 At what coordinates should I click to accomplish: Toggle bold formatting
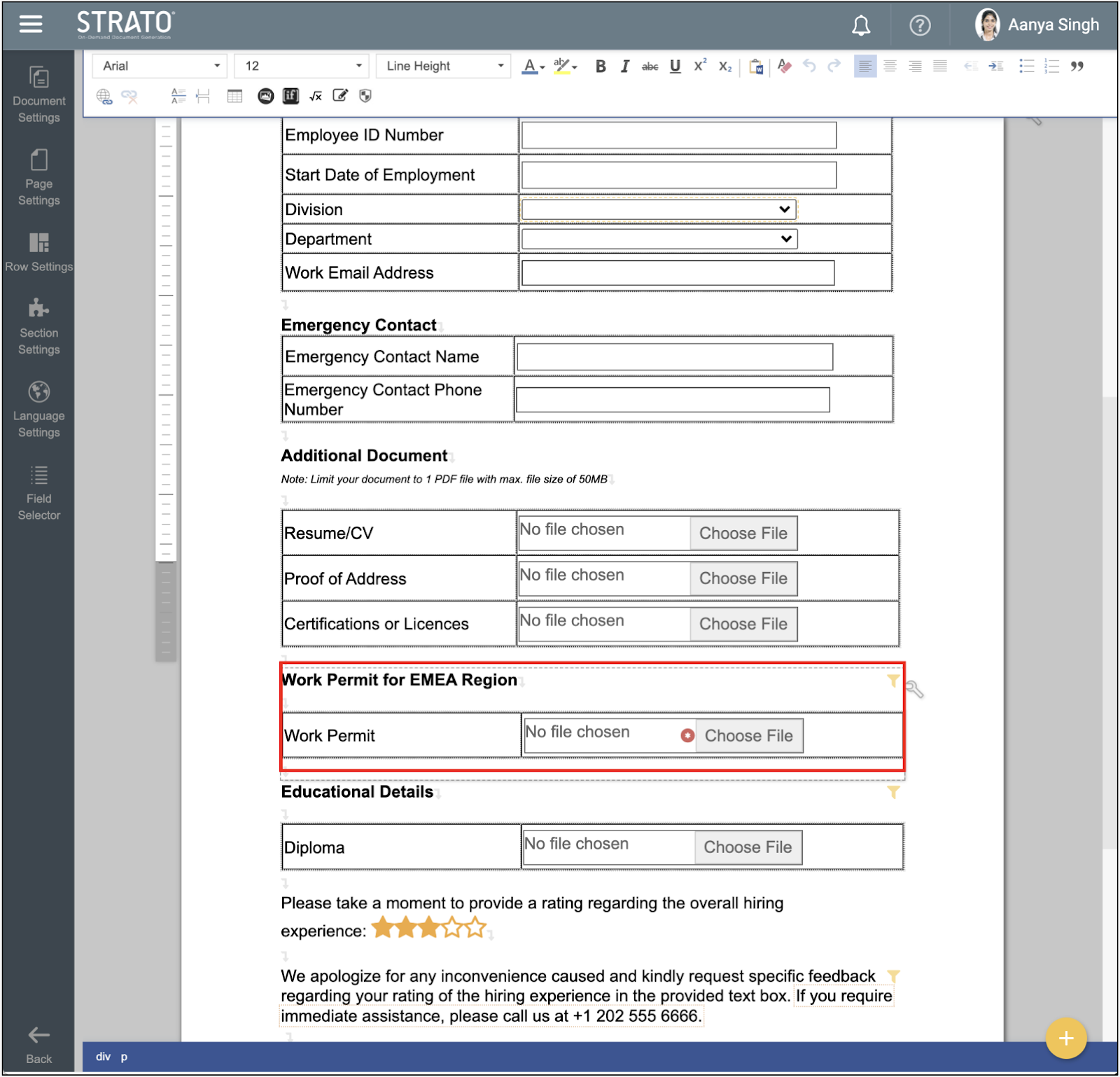[600, 66]
